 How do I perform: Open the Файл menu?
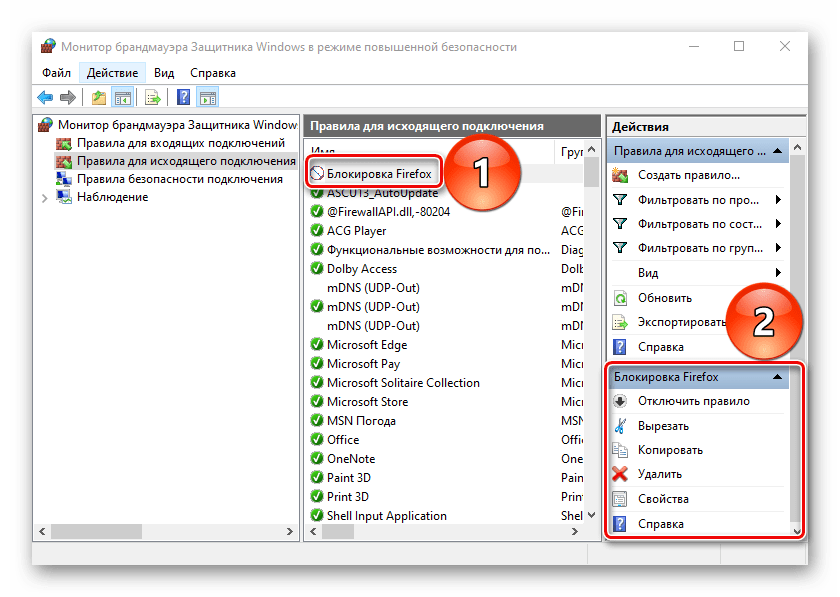tap(56, 73)
